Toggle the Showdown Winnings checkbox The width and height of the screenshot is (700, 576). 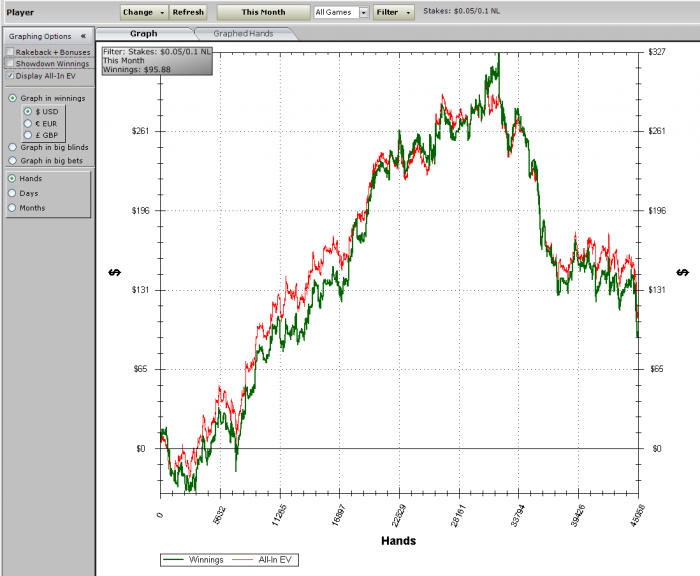pyautogui.click(x=10, y=64)
